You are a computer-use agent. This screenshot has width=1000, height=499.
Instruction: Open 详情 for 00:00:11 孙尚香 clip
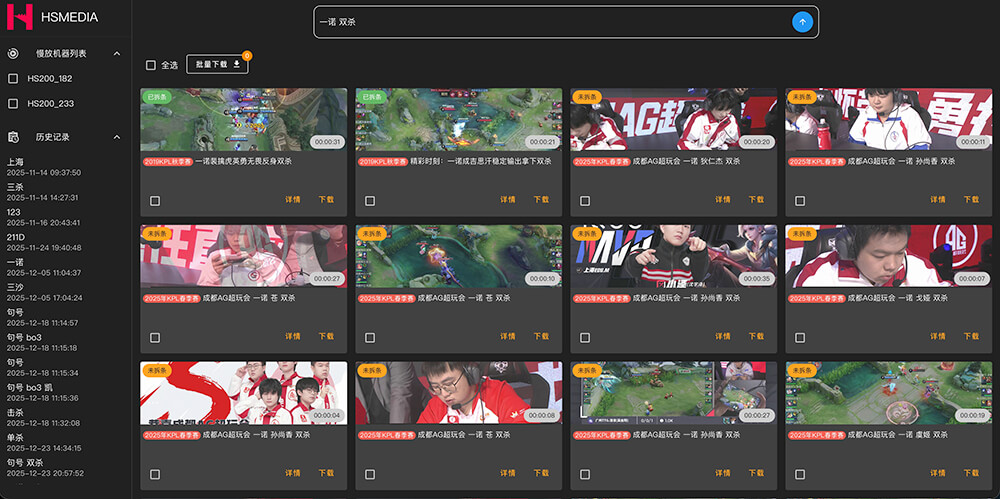point(938,200)
